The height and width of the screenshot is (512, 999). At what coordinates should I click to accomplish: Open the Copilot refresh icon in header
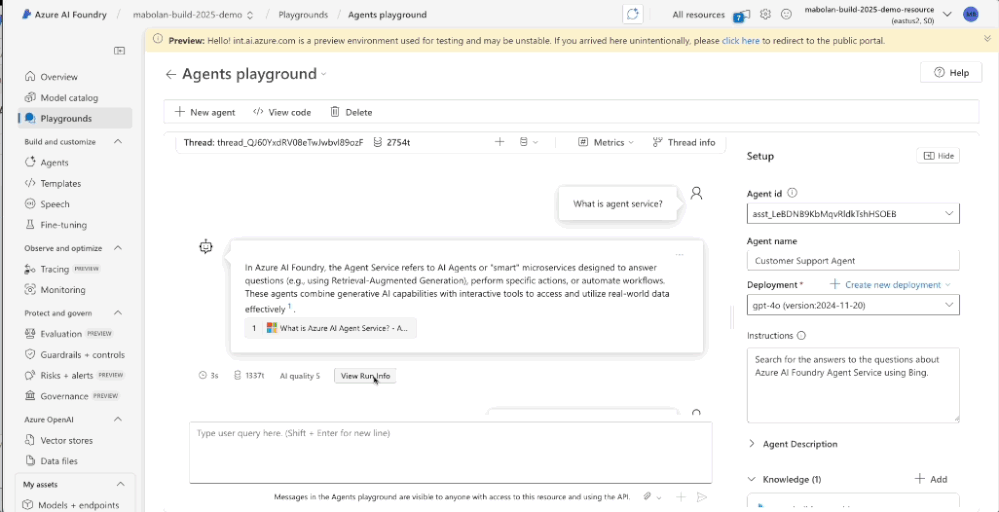[x=633, y=14]
